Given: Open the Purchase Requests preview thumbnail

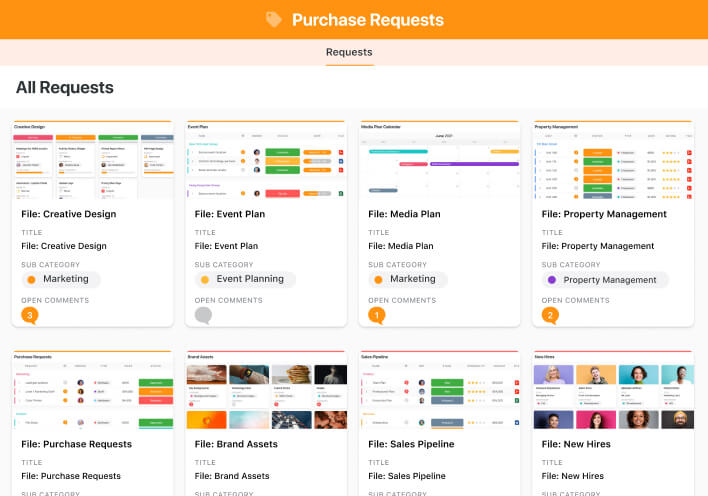Looking at the screenshot, I should 93,390.
